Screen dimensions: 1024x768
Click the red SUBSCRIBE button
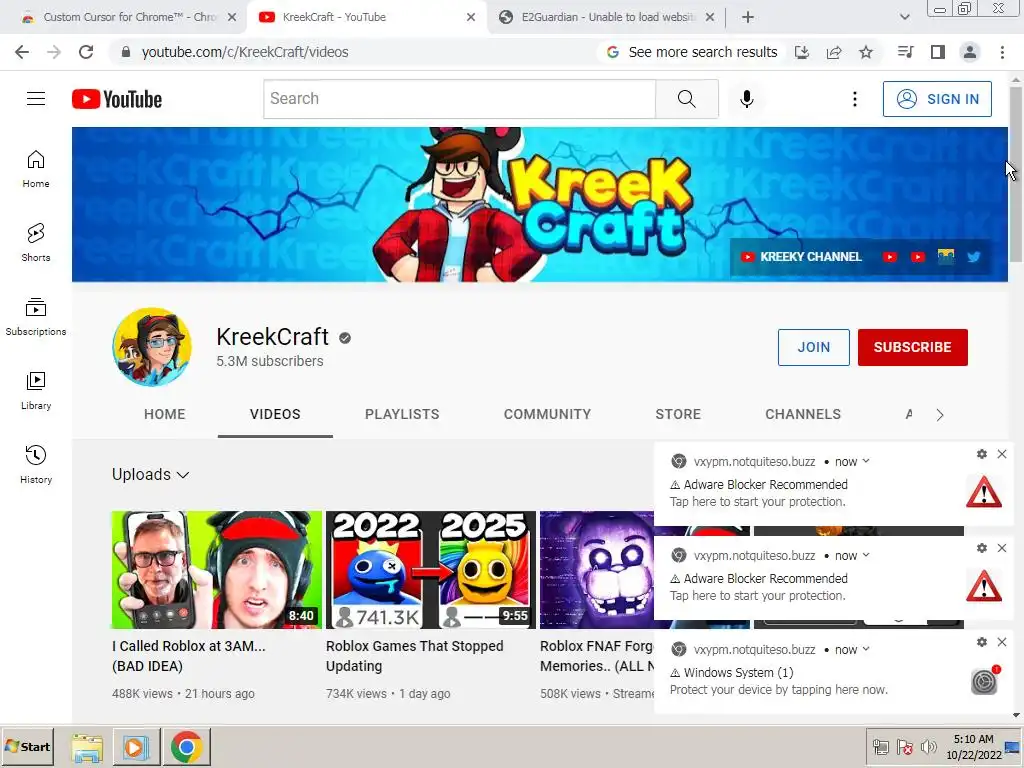[x=912, y=347]
